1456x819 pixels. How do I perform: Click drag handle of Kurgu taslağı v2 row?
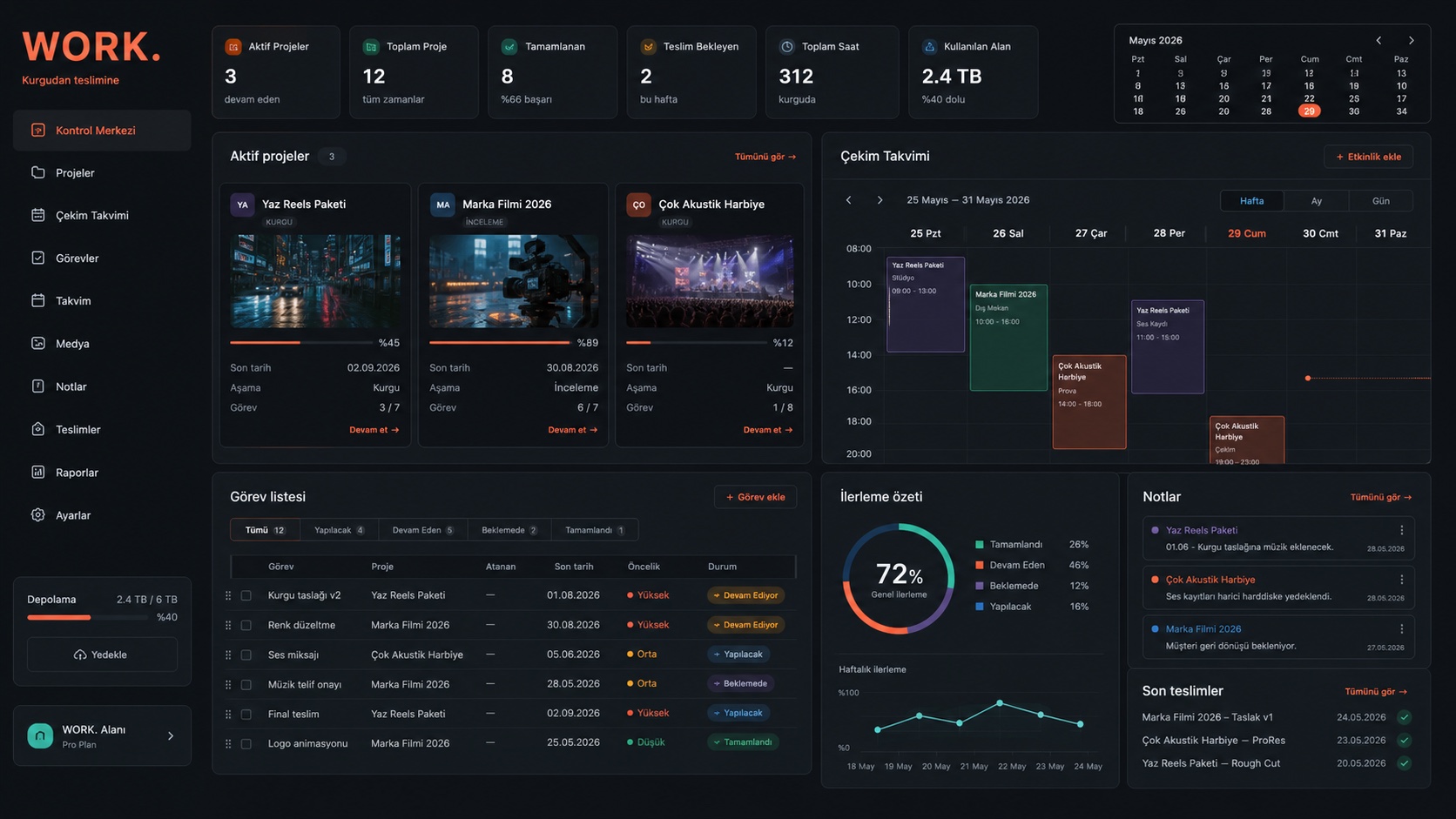coord(228,595)
